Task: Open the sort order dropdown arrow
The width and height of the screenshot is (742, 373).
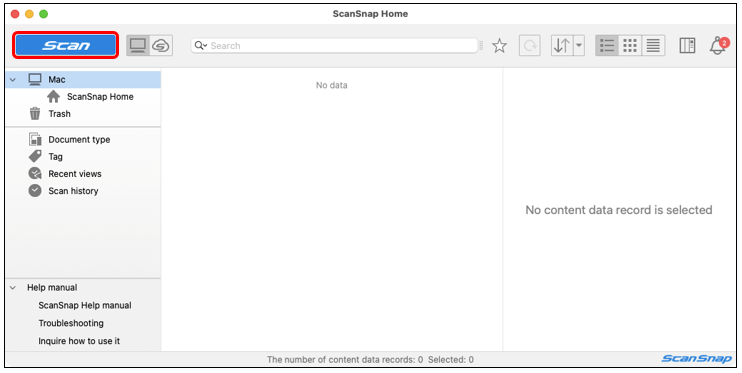Action: coord(579,46)
